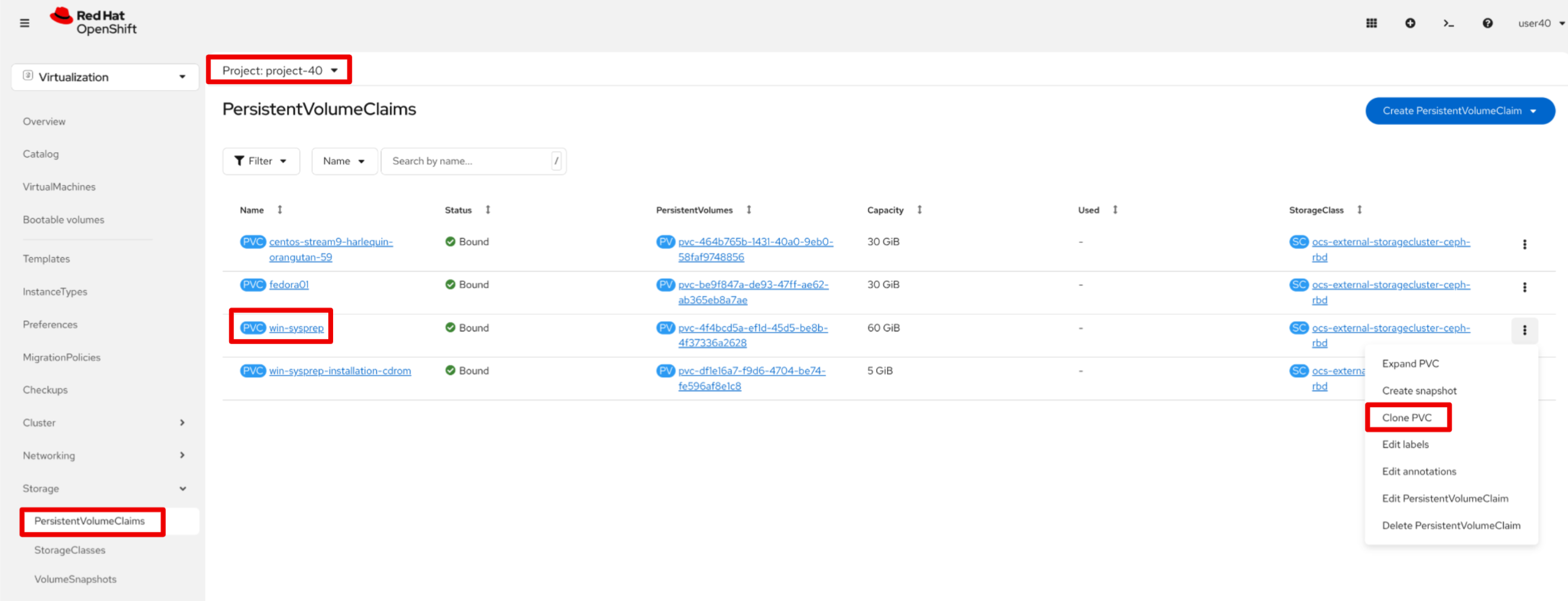The width and height of the screenshot is (1568, 601).
Task: Click the Search by name field
Action: pyautogui.click(x=469, y=161)
